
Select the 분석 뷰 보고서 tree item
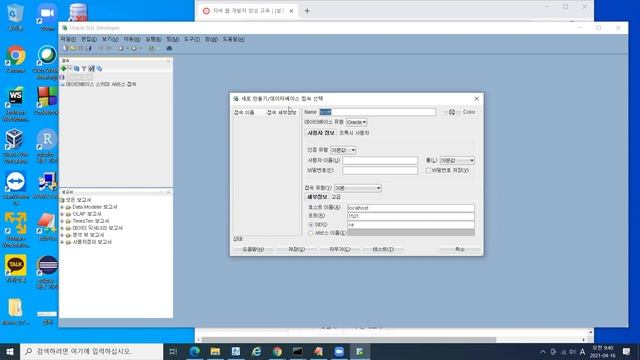pyautogui.click(x=88, y=235)
